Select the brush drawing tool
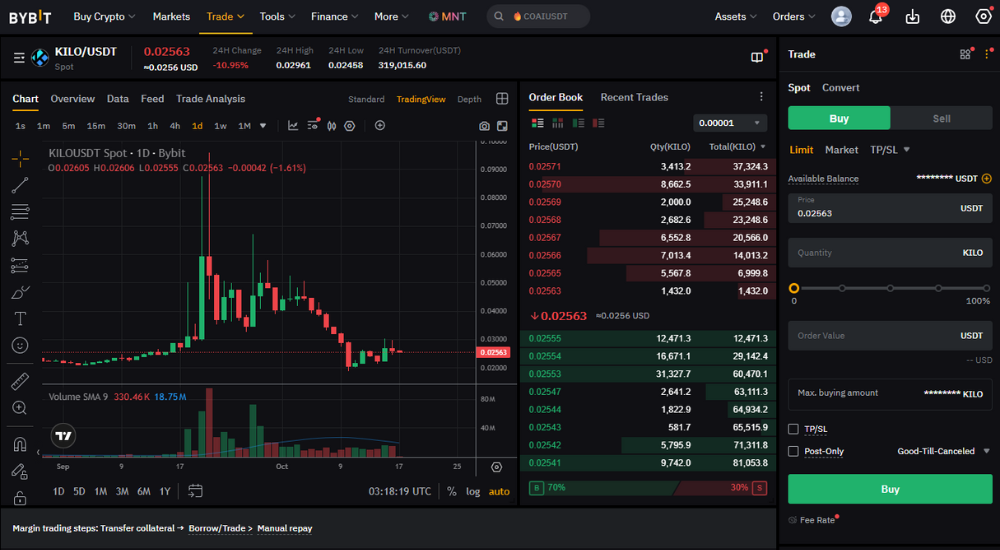This screenshot has height=550, width=1000. coord(20,292)
